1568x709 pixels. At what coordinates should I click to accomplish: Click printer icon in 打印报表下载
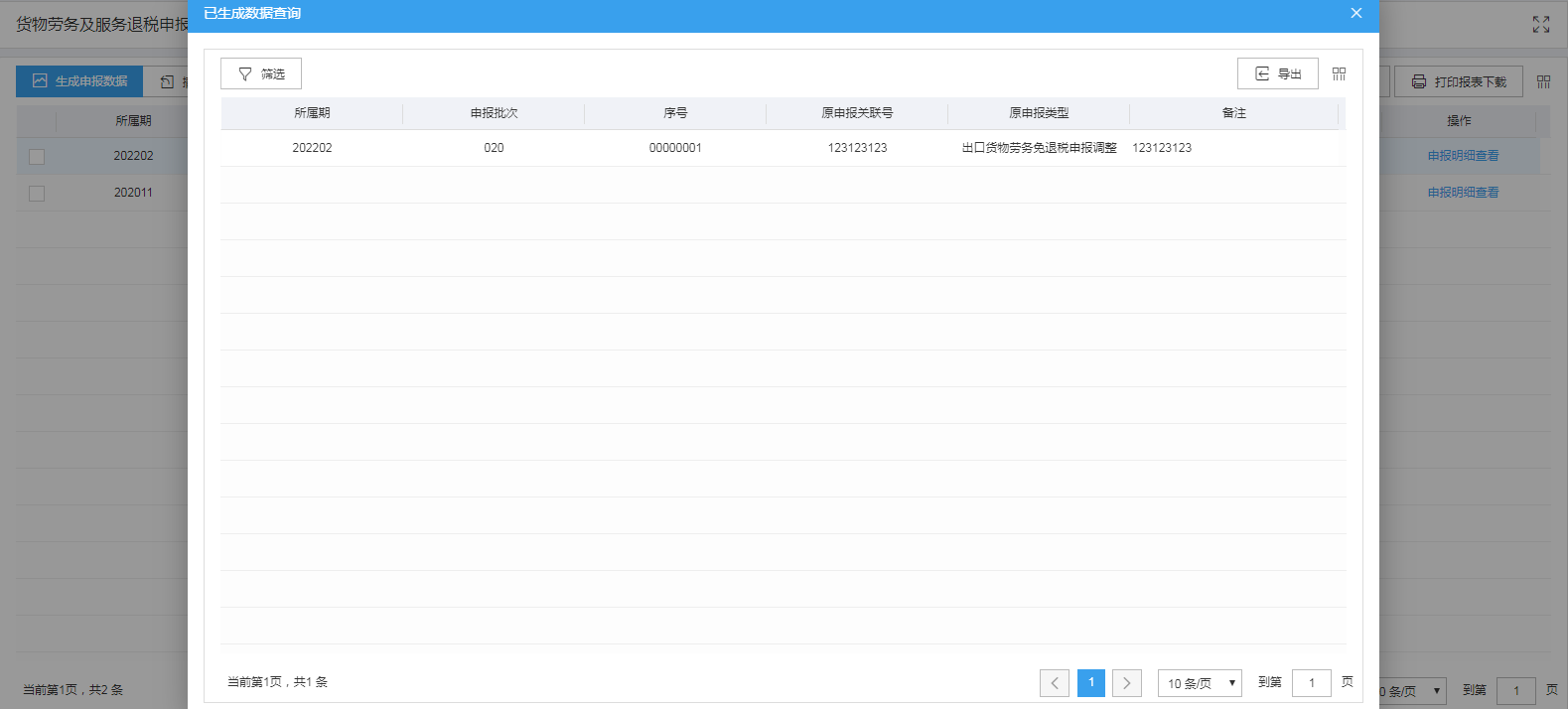[x=1419, y=81]
